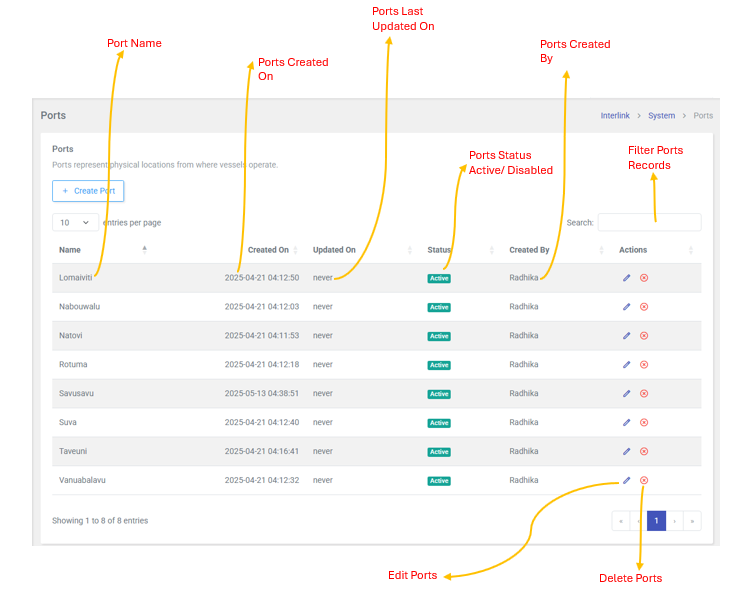
Task: Click the edit pencil icon for Lomaiviti
Action: (x=627, y=278)
